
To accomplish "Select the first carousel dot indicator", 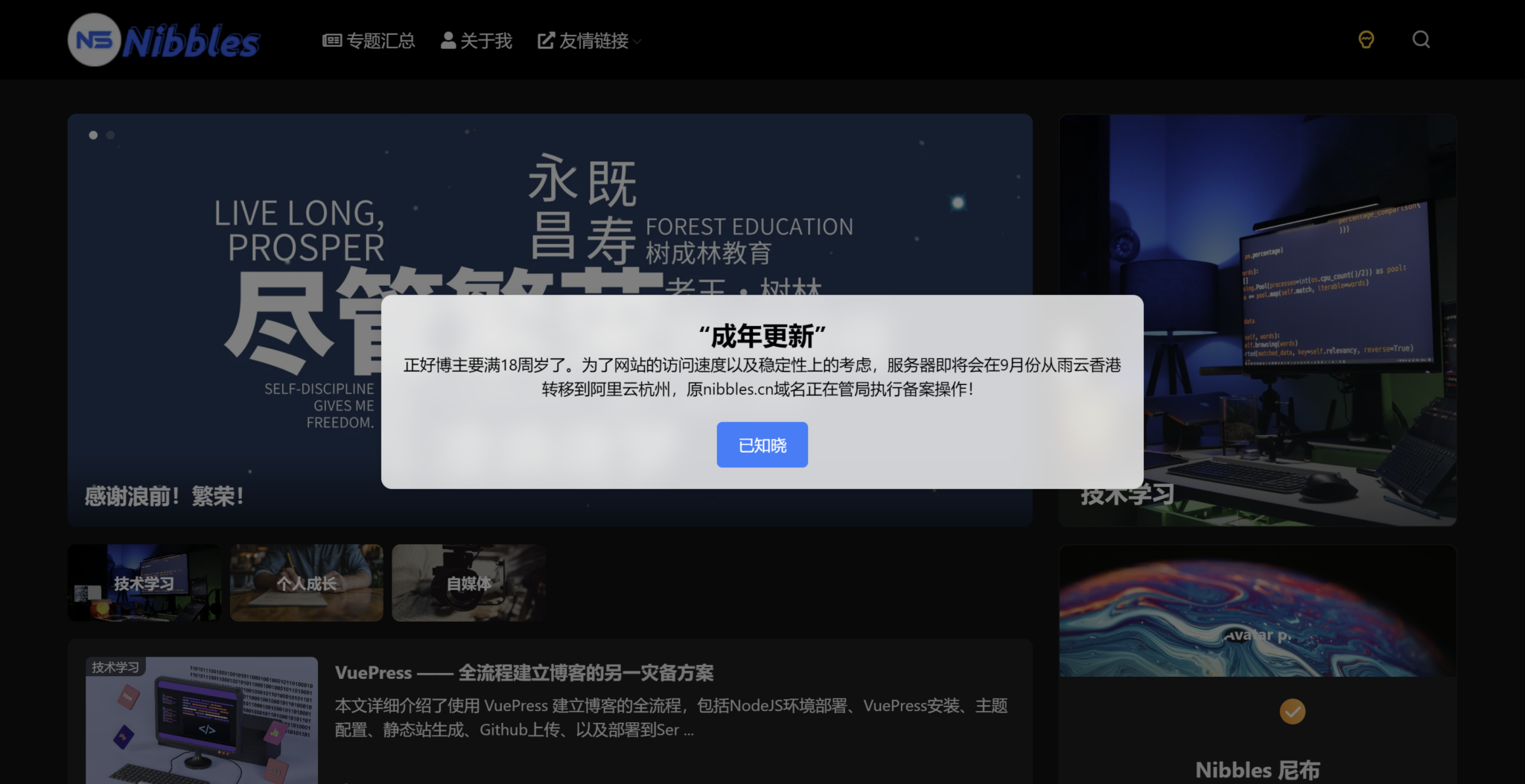I will pyautogui.click(x=93, y=135).
